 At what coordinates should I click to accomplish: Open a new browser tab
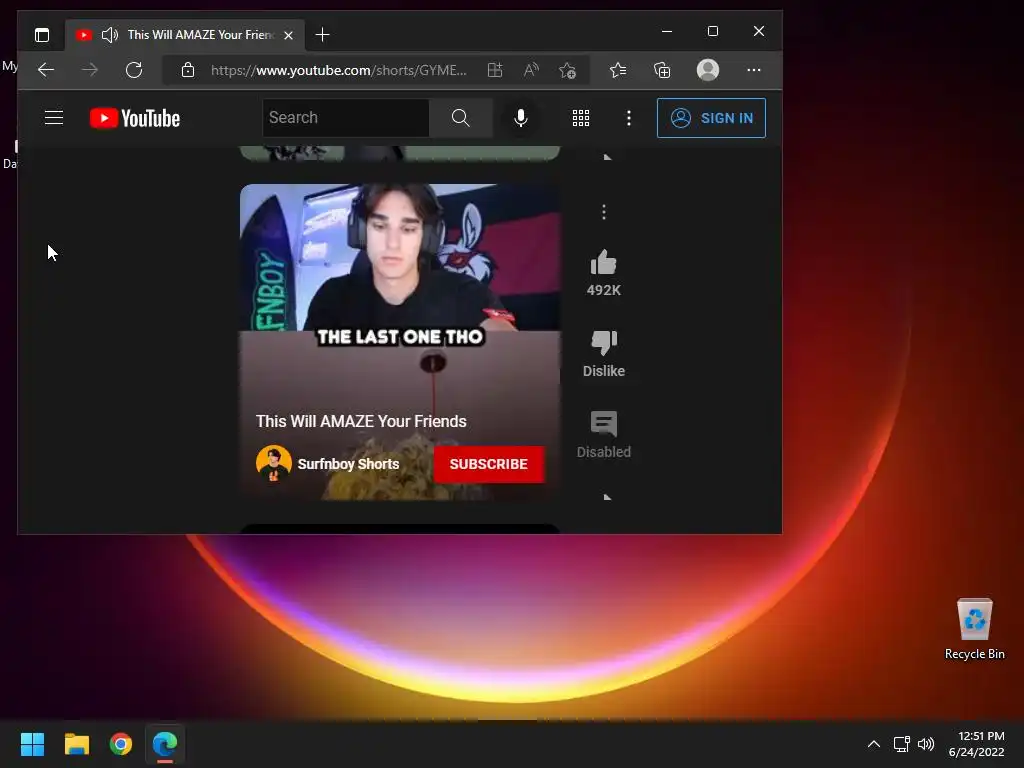tap(322, 35)
